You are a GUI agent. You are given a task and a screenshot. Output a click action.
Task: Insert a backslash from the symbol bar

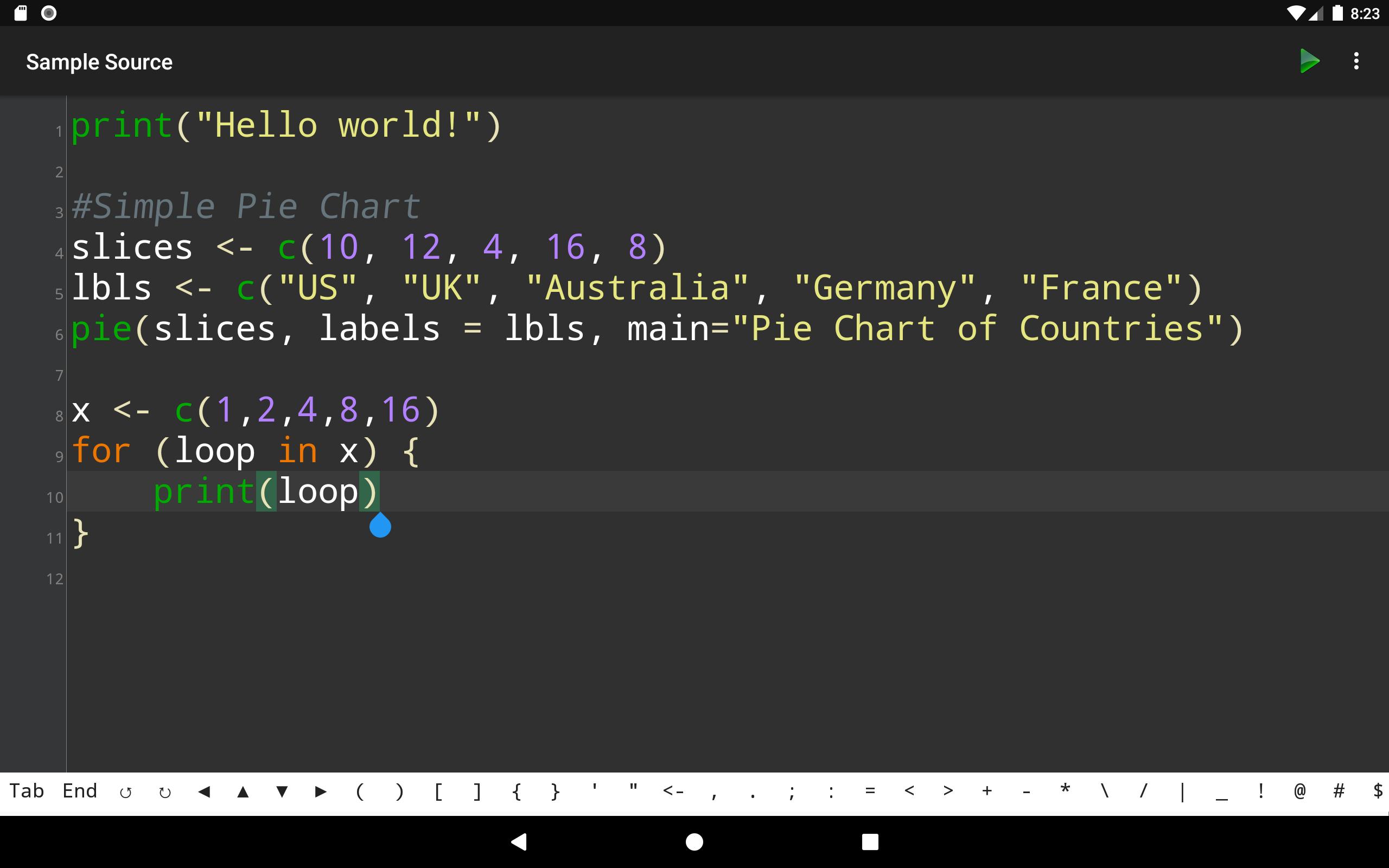[1104, 792]
